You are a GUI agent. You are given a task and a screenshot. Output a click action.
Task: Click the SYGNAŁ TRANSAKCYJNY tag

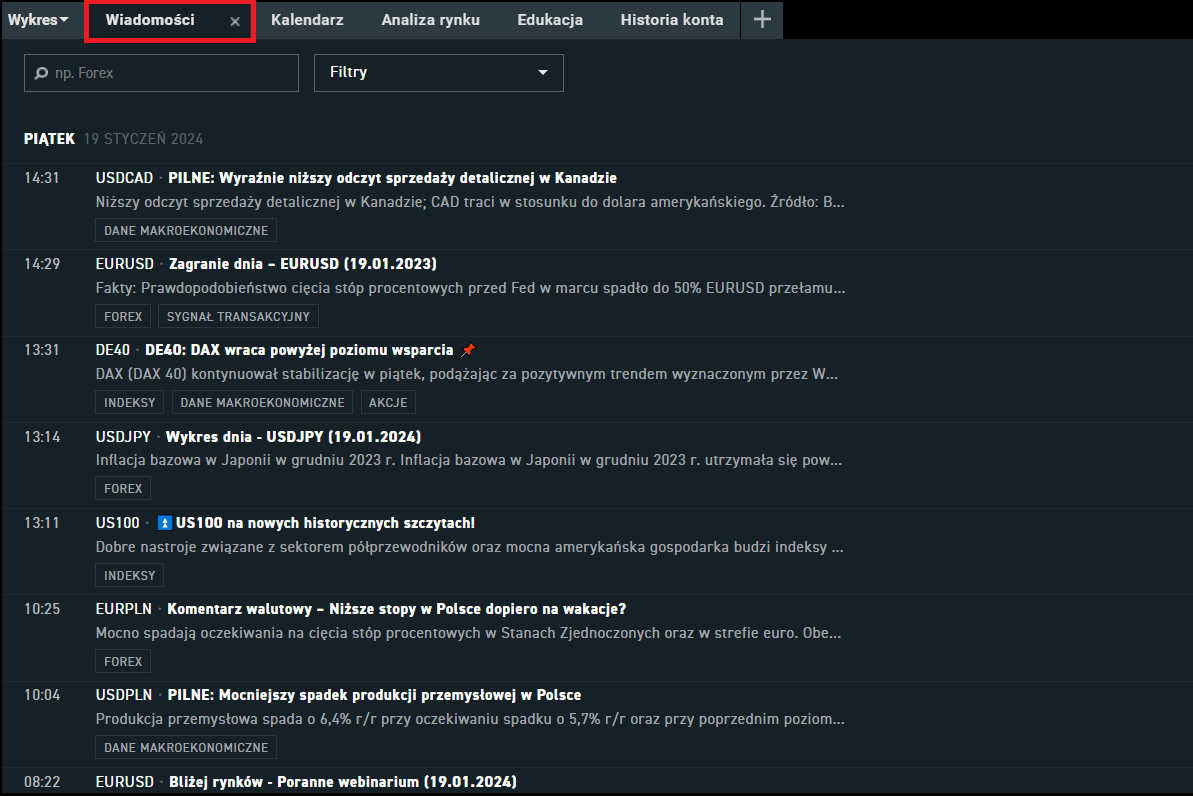pyautogui.click(x=238, y=316)
